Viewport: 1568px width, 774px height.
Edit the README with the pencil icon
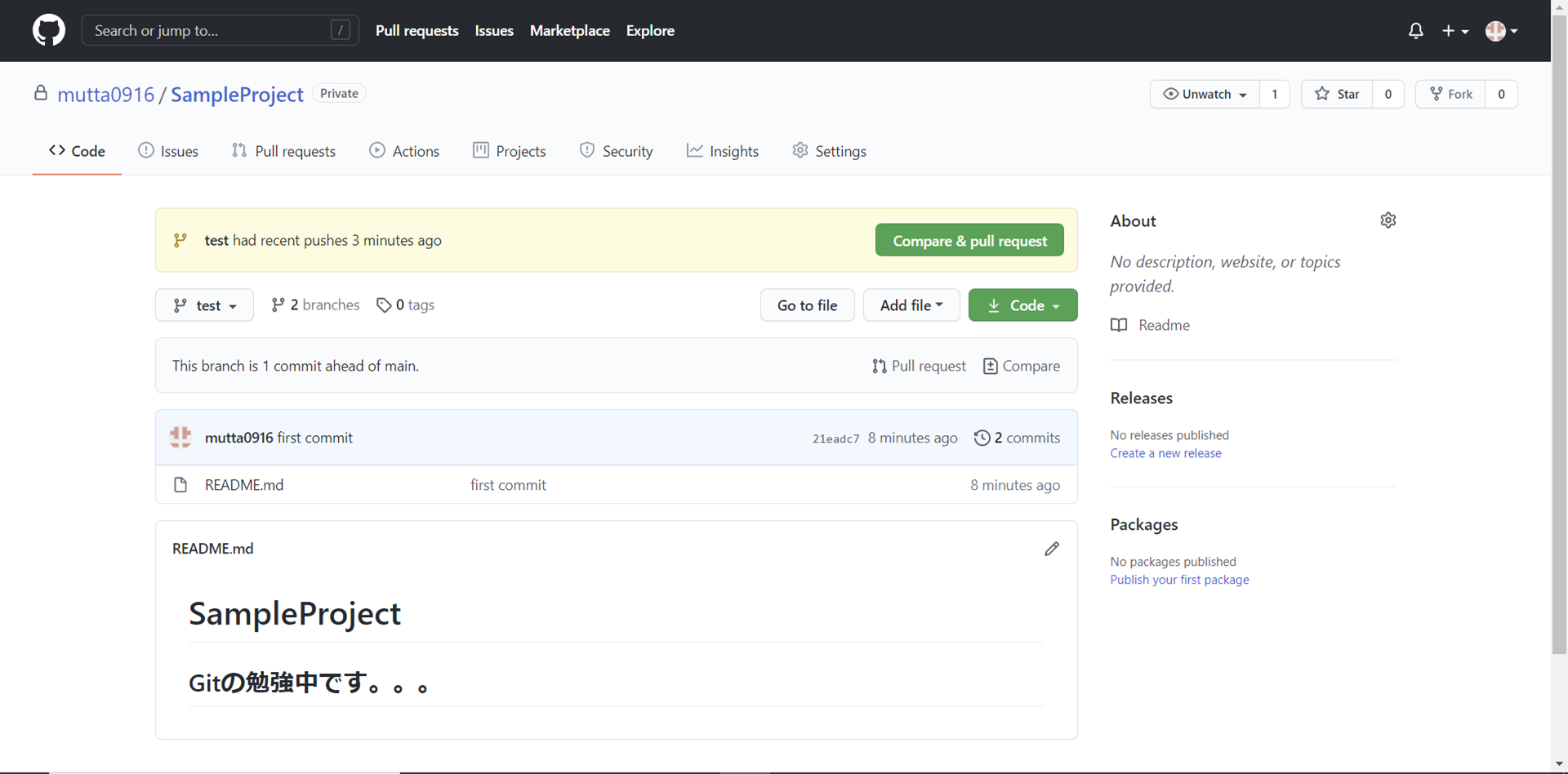point(1052,549)
